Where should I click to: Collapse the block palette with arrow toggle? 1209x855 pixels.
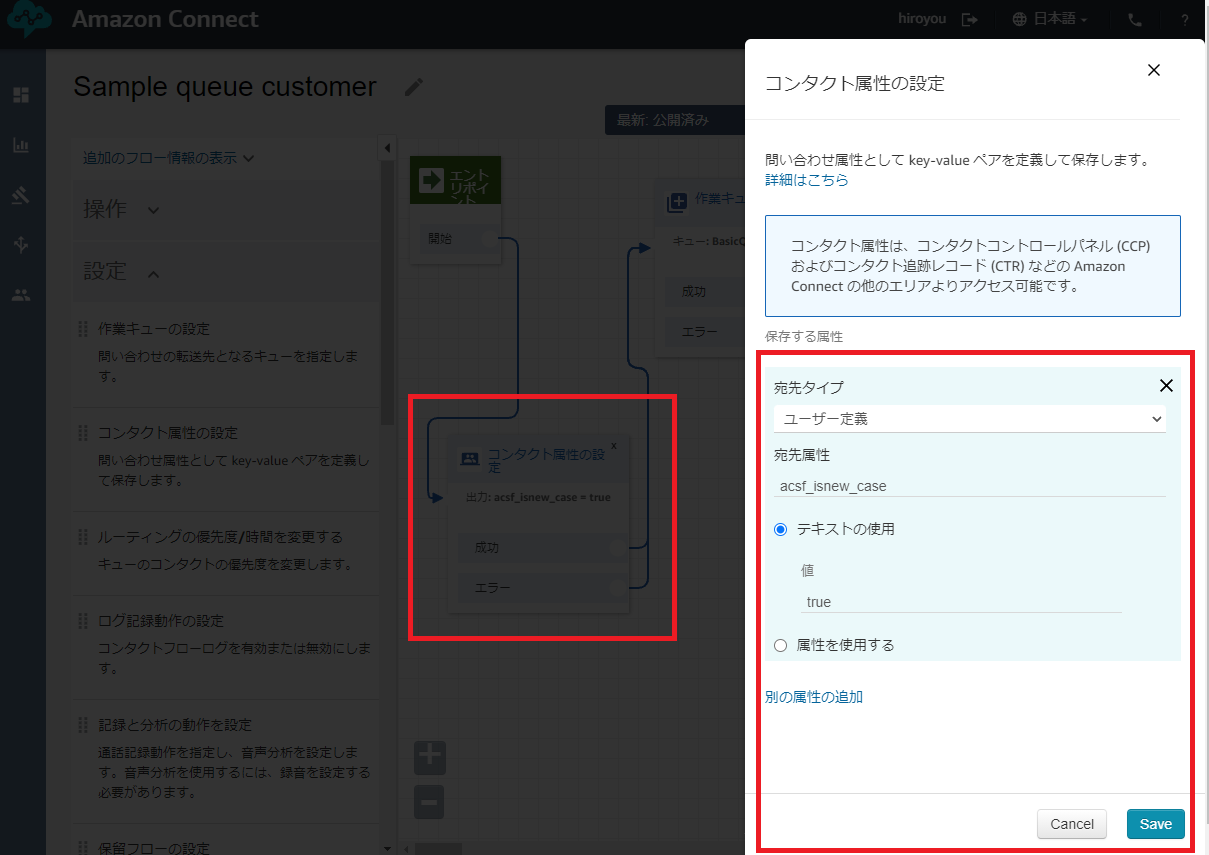click(x=388, y=149)
